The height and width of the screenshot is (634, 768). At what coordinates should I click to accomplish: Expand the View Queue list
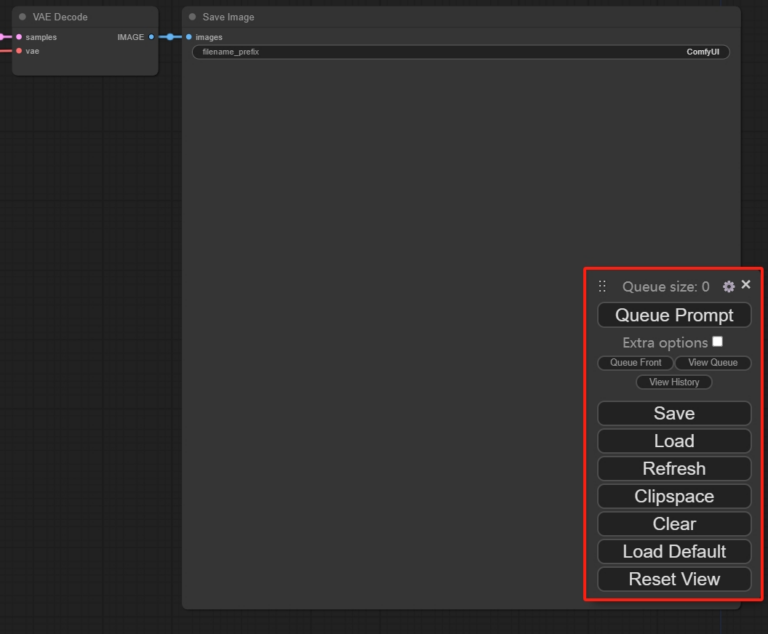(x=712, y=363)
